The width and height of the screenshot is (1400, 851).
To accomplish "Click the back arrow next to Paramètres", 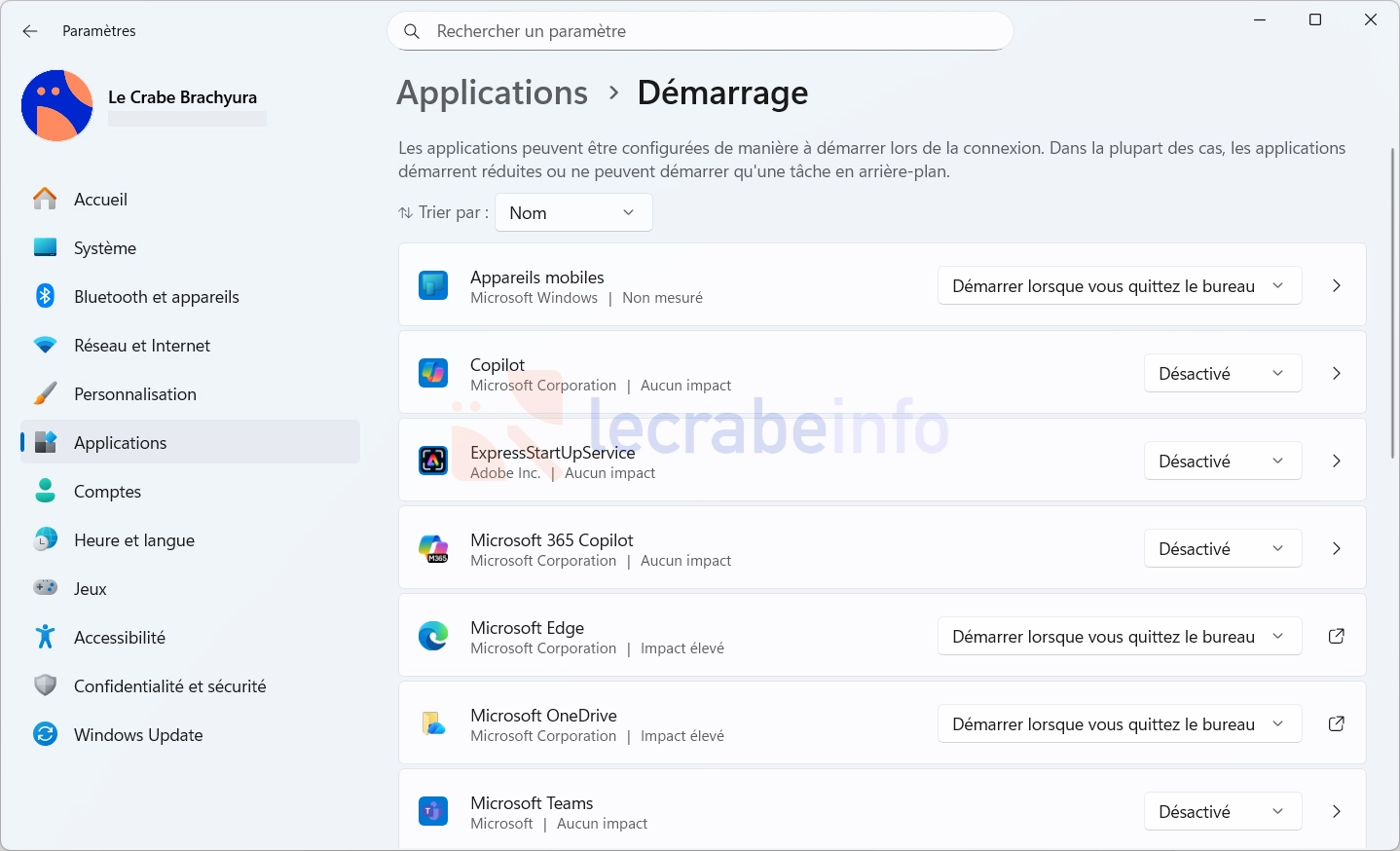I will (x=30, y=31).
